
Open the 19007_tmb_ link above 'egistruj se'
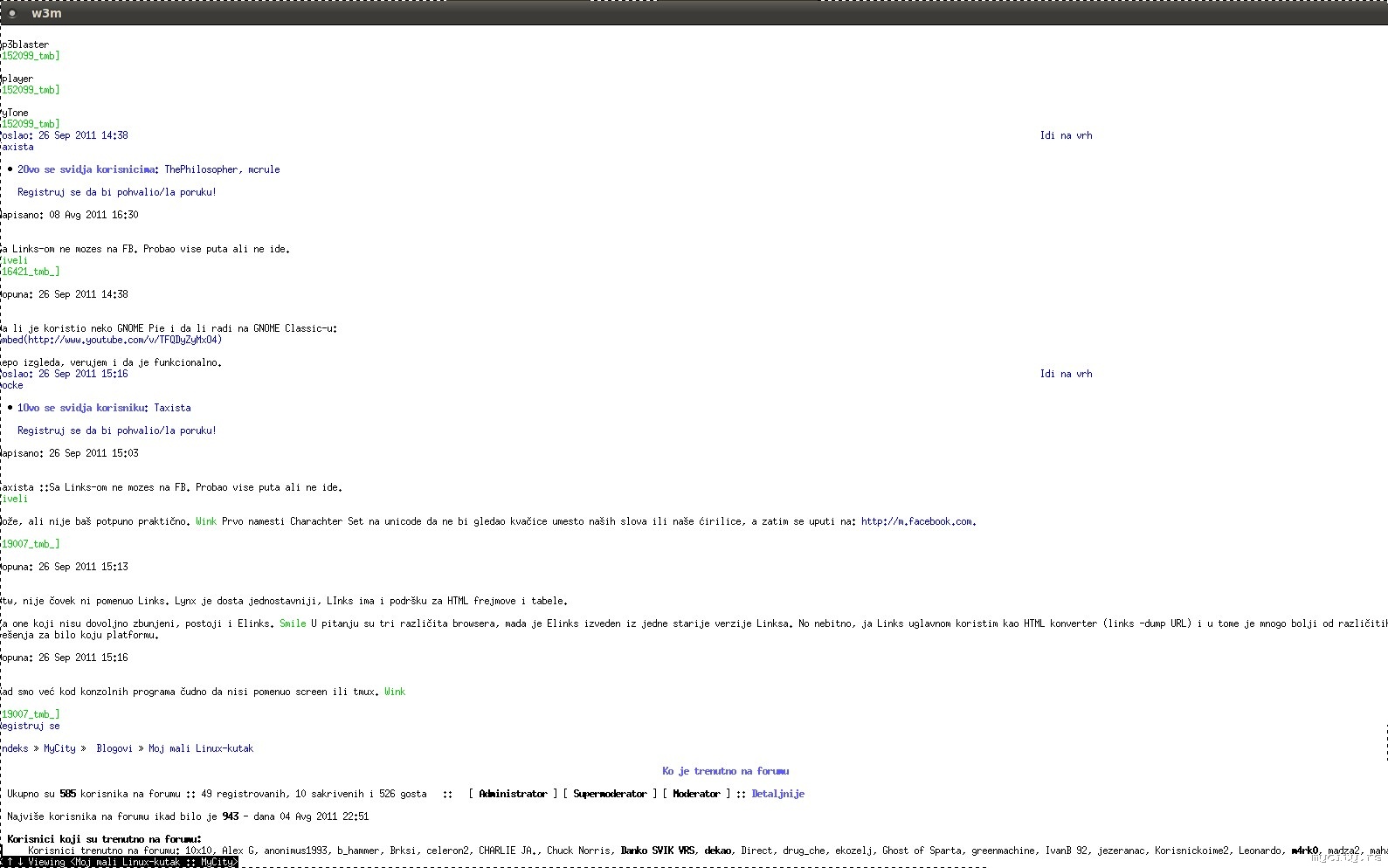[x=31, y=714]
